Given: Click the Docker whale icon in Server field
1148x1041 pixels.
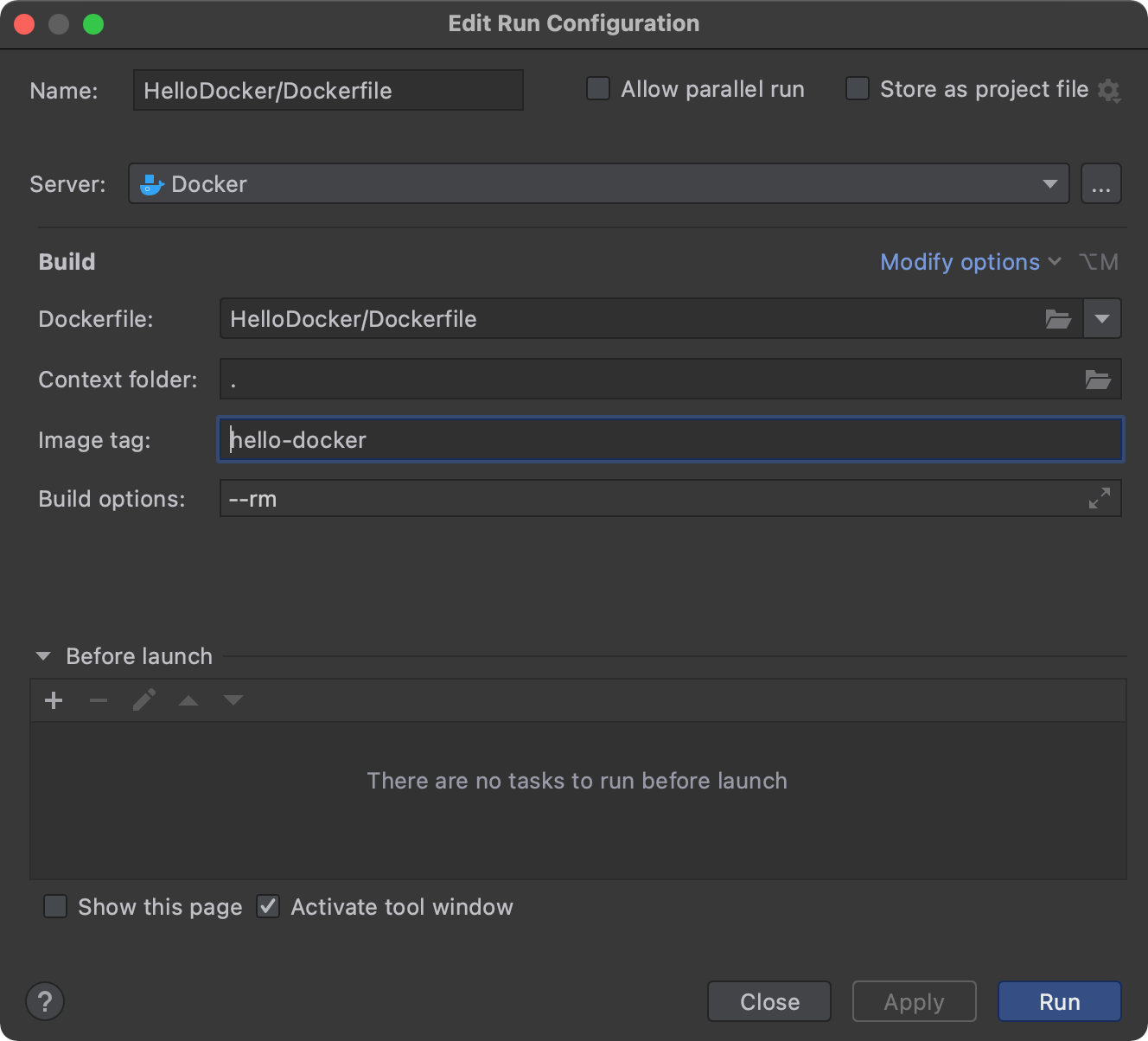Looking at the screenshot, I should pyautogui.click(x=151, y=183).
